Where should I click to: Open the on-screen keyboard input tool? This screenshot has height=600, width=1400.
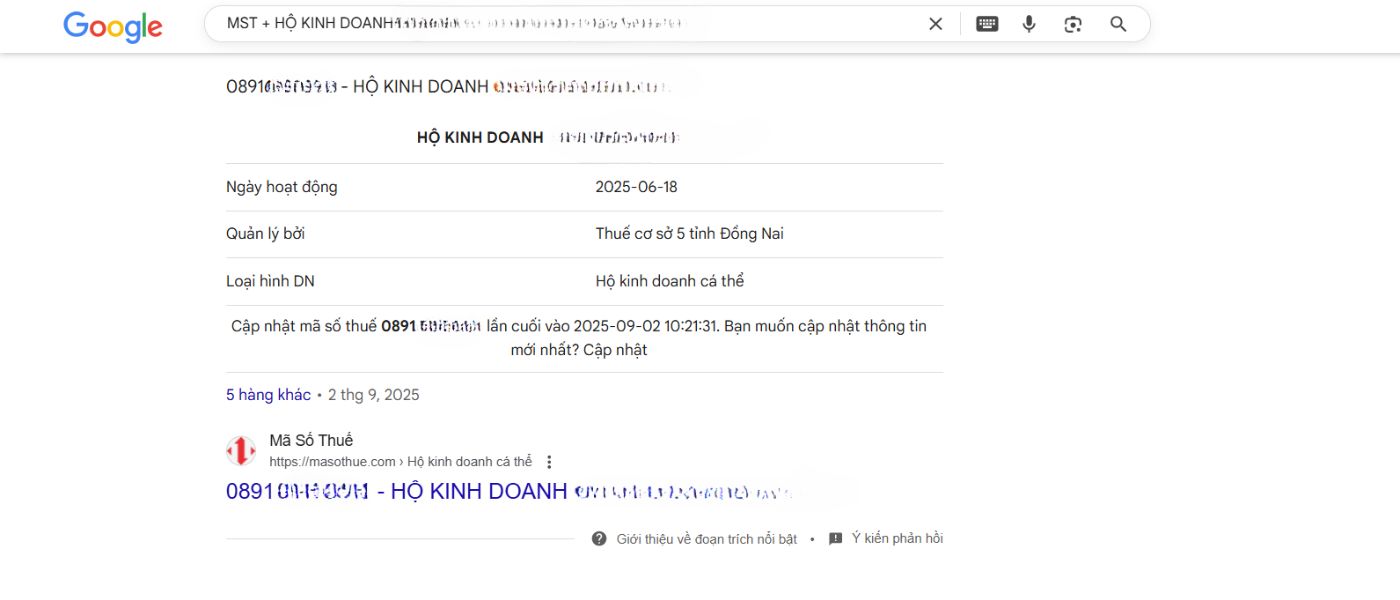coord(987,24)
